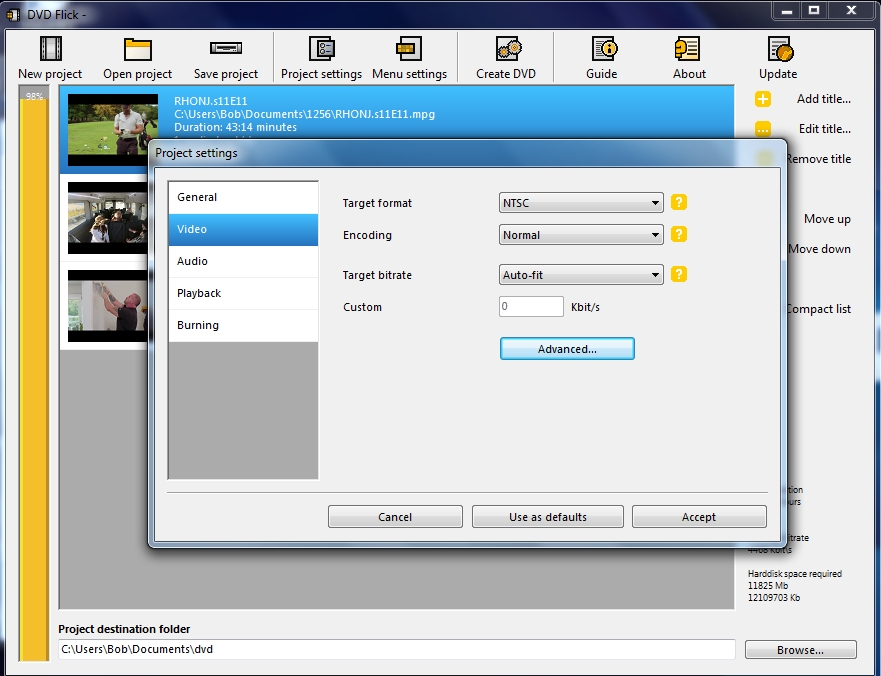
Task: Click the Edit title... label
Action: (x=825, y=129)
